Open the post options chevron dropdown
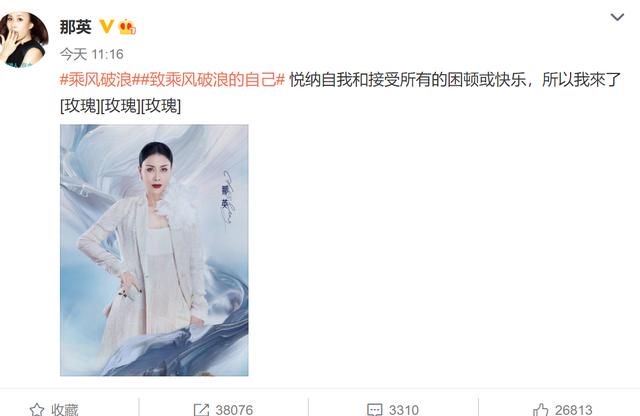The height and width of the screenshot is (416, 640). pyautogui.click(x=617, y=17)
